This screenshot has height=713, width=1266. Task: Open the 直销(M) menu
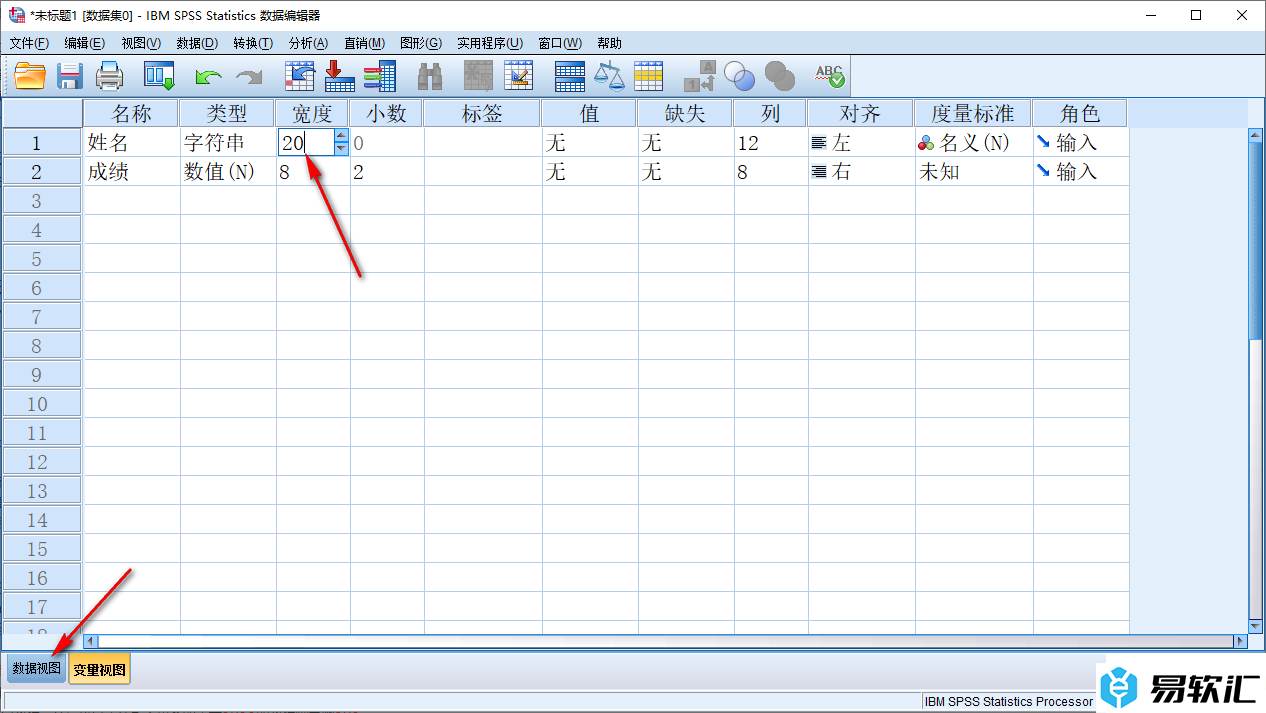[x=365, y=43]
